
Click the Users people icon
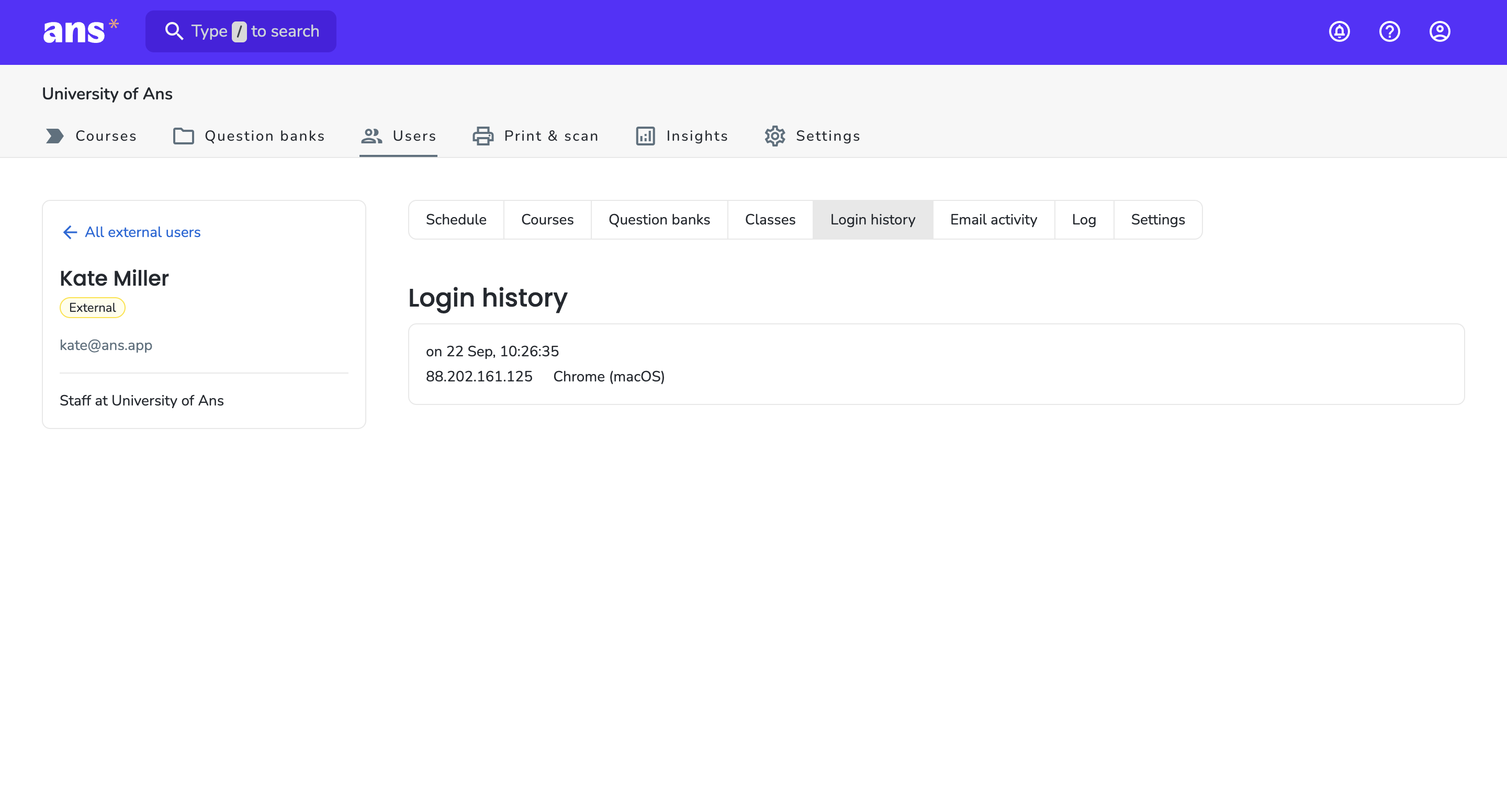pos(372,136)
